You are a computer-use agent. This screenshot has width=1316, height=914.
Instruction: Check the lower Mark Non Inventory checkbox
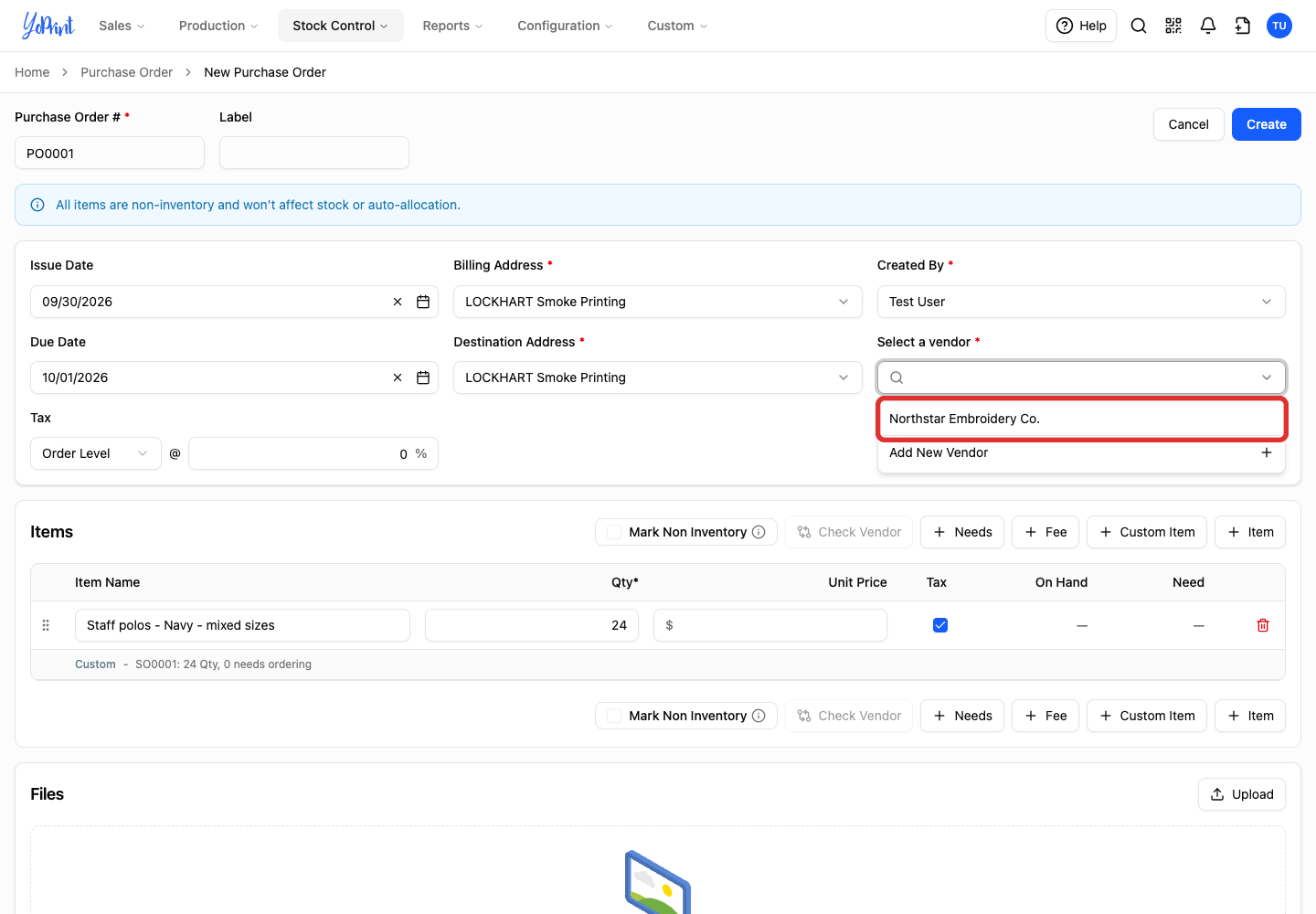(x=614, y=716)
